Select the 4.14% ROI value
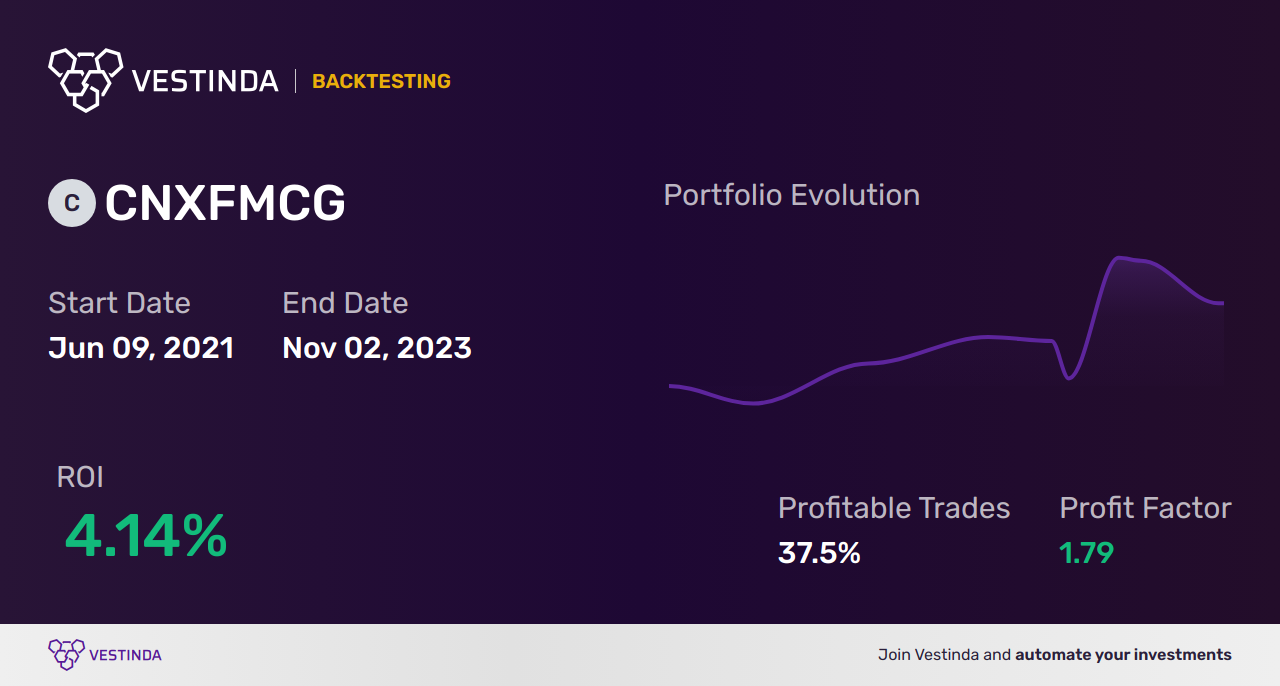The image size is (1280, 686). (146, 536)
